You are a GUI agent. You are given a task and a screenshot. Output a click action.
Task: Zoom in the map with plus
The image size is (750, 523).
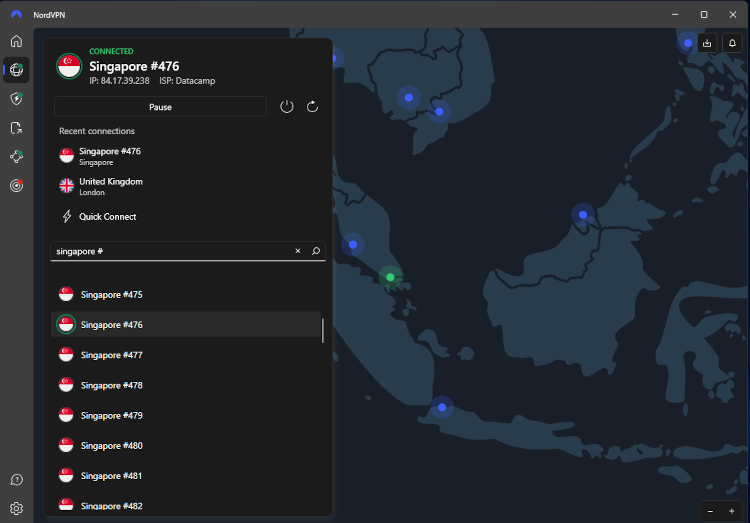click(x=731, y=511)
